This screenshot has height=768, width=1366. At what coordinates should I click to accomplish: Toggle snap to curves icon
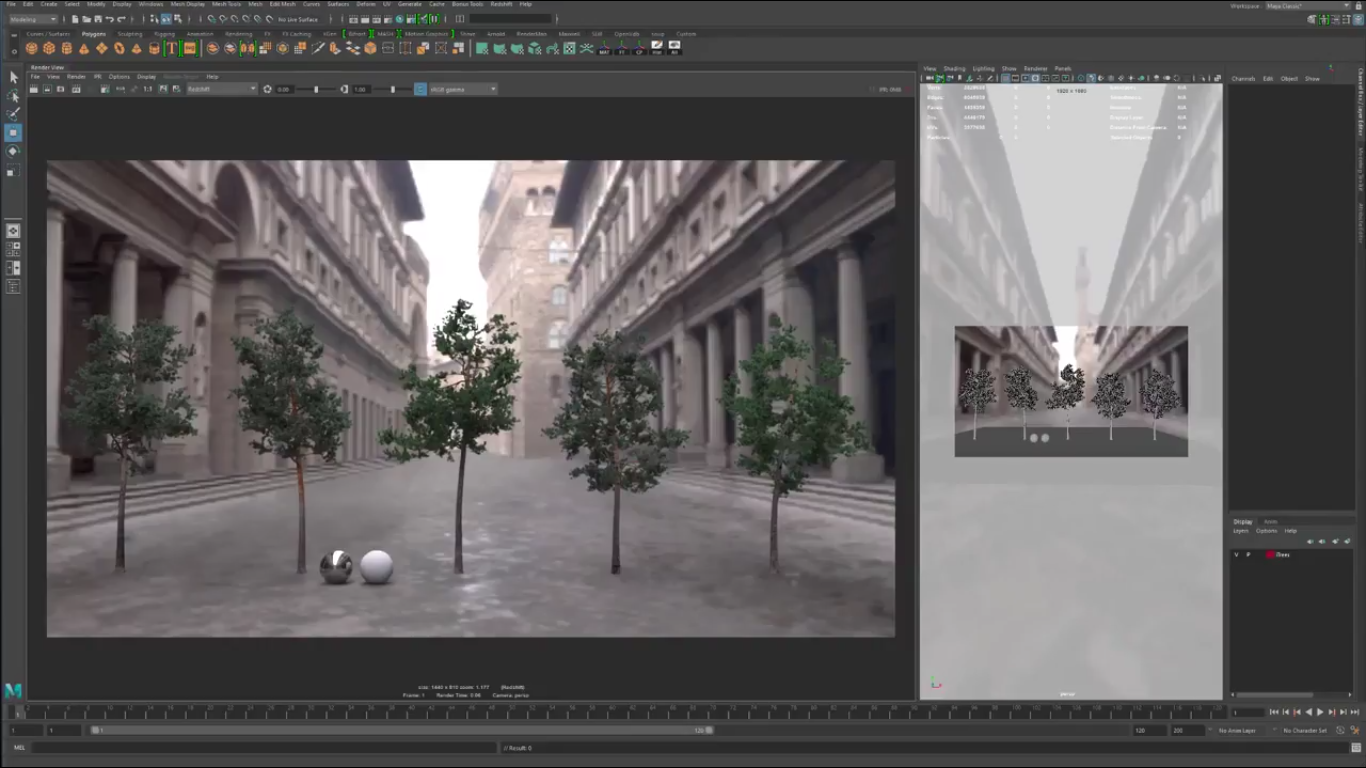(x=222, y=19)
